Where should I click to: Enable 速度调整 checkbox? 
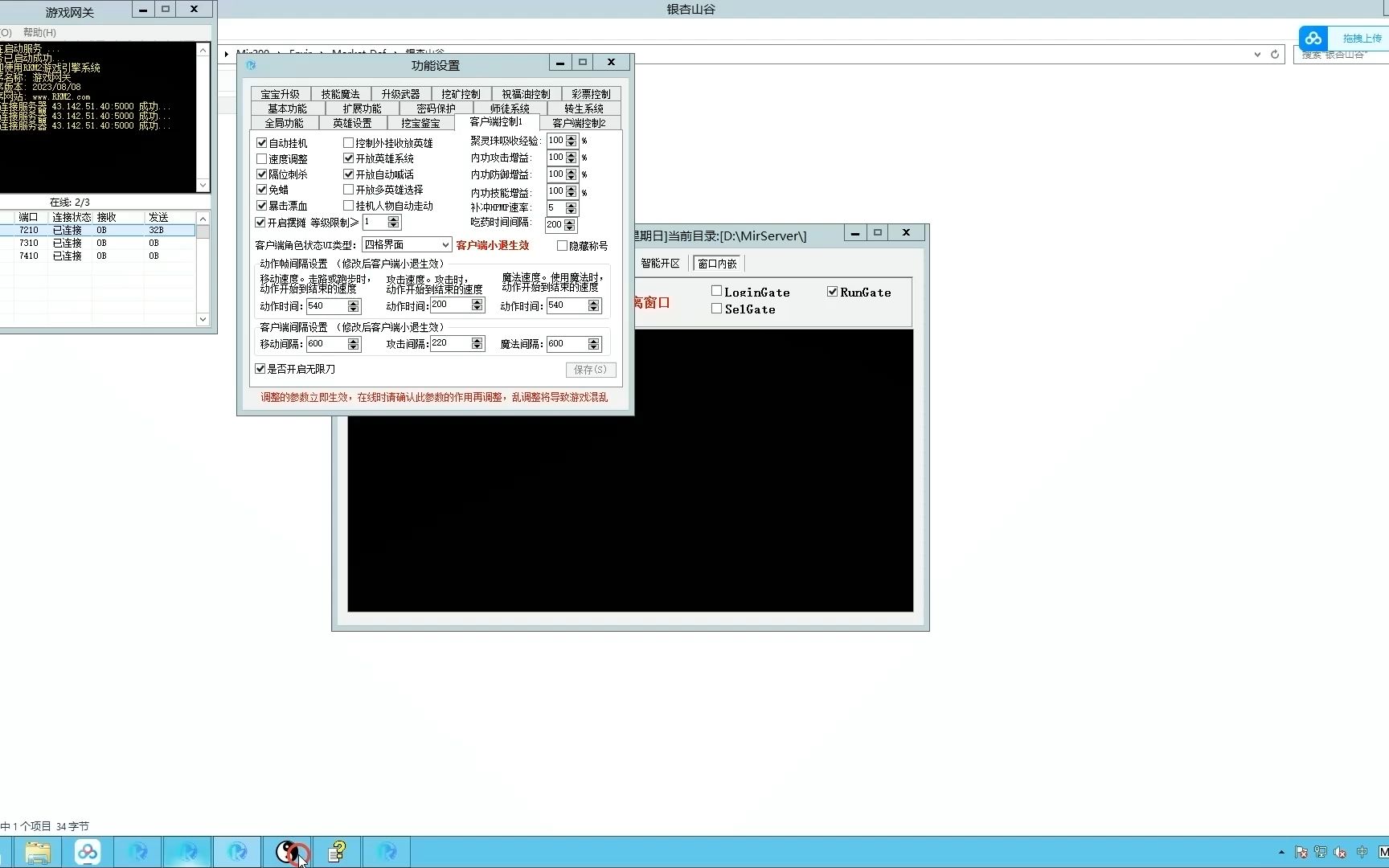pos(261,159)
